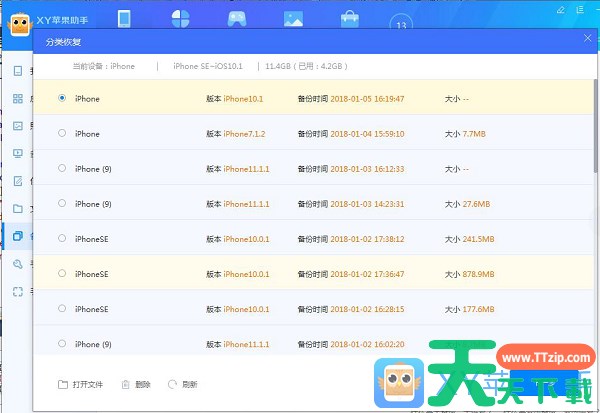This screenshot has height=413, width=600.
Task: Click the 删除 delete button
Action: [136, 384]
